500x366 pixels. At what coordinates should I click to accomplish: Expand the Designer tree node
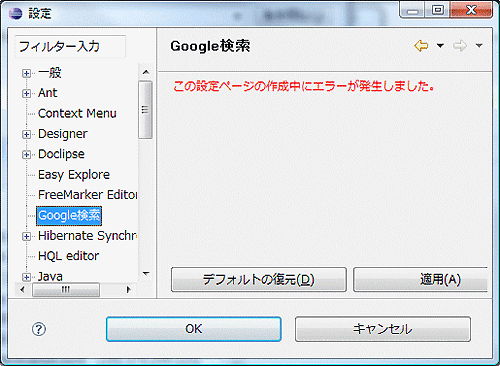26,134
